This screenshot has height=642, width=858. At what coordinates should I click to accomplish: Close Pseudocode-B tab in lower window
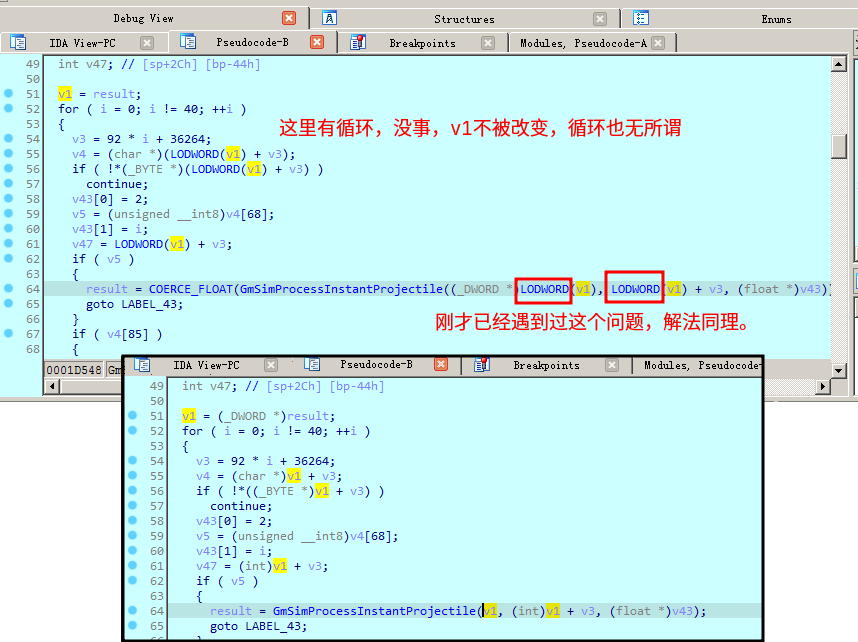[x=441, y=365]
